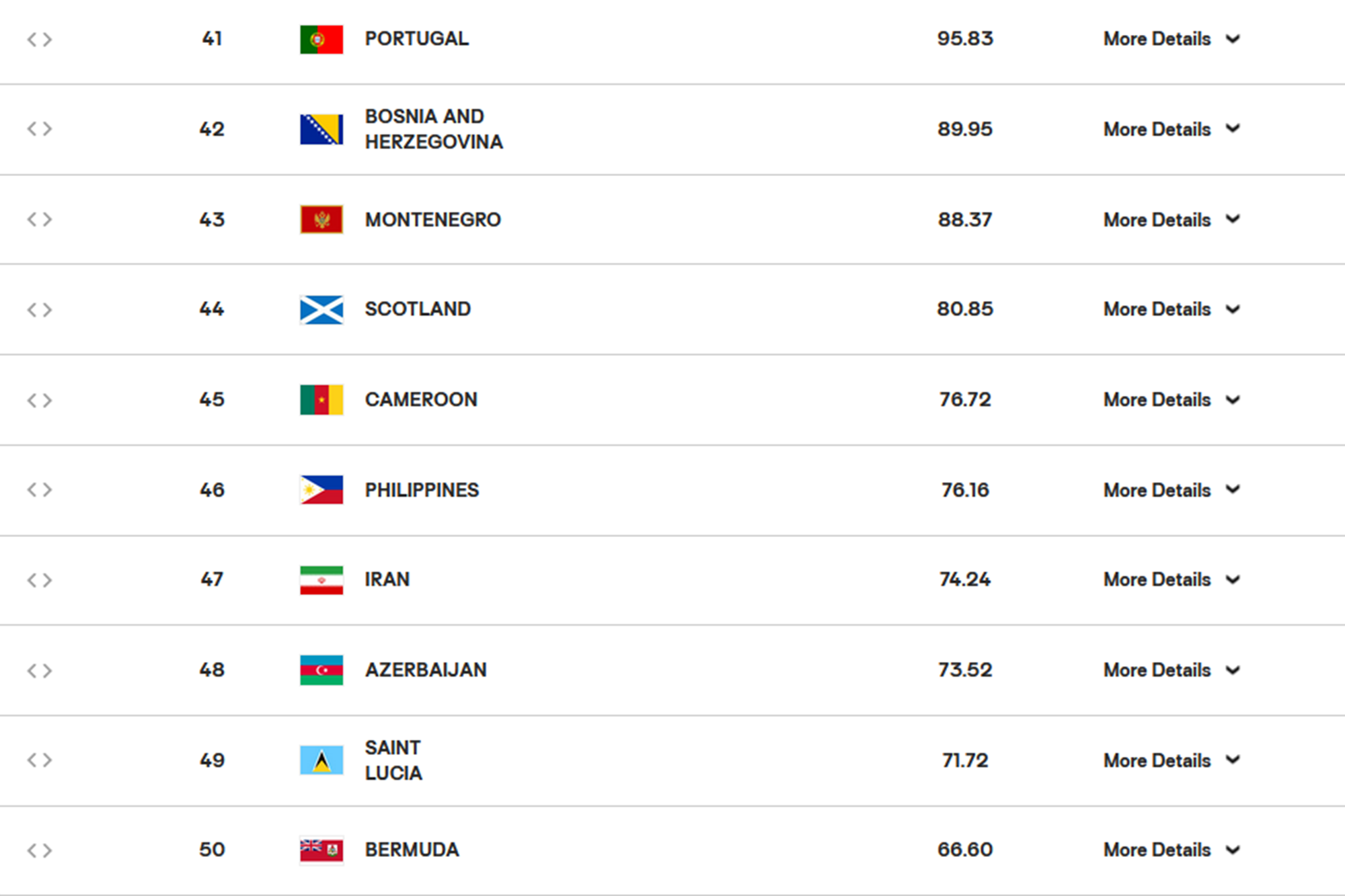Click the Bosnia and Herzegovina flag
Image resolution: width=1345 pixels, height=896 pixels.
321,129
